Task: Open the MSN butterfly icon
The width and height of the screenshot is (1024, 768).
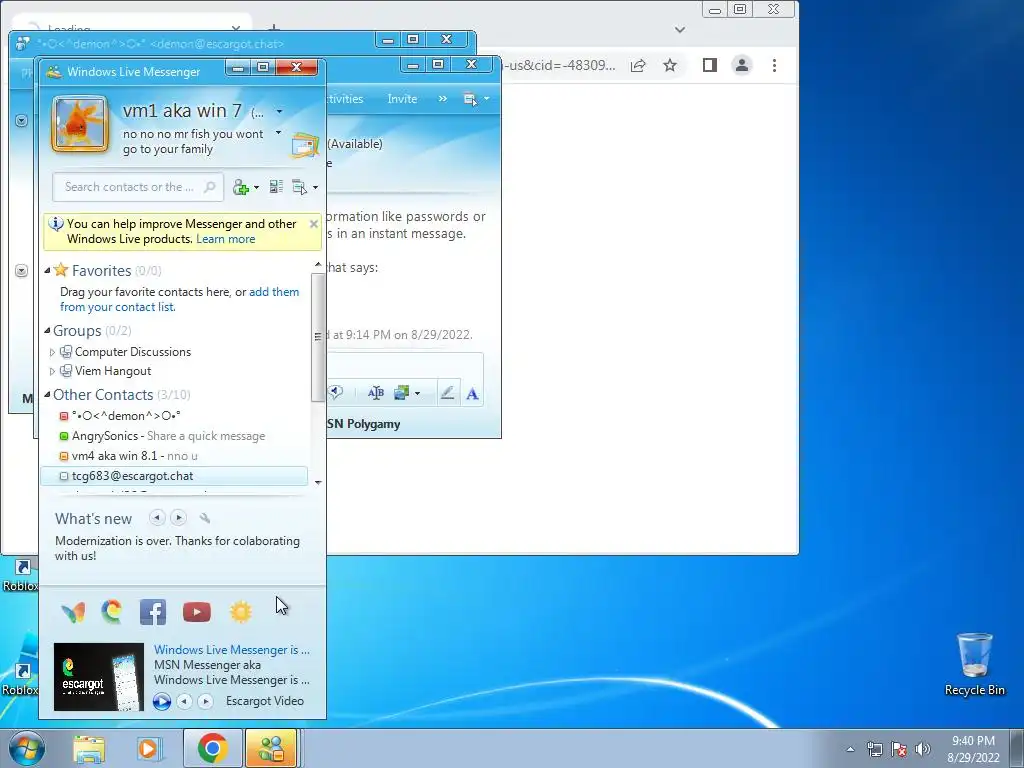Action: coord(73,613)
